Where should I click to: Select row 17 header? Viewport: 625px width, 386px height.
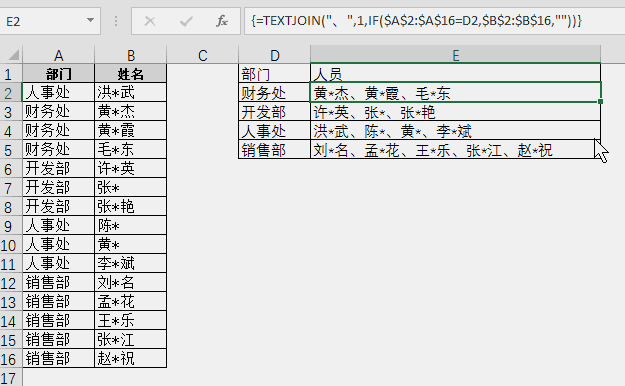[x=11, y=378]
